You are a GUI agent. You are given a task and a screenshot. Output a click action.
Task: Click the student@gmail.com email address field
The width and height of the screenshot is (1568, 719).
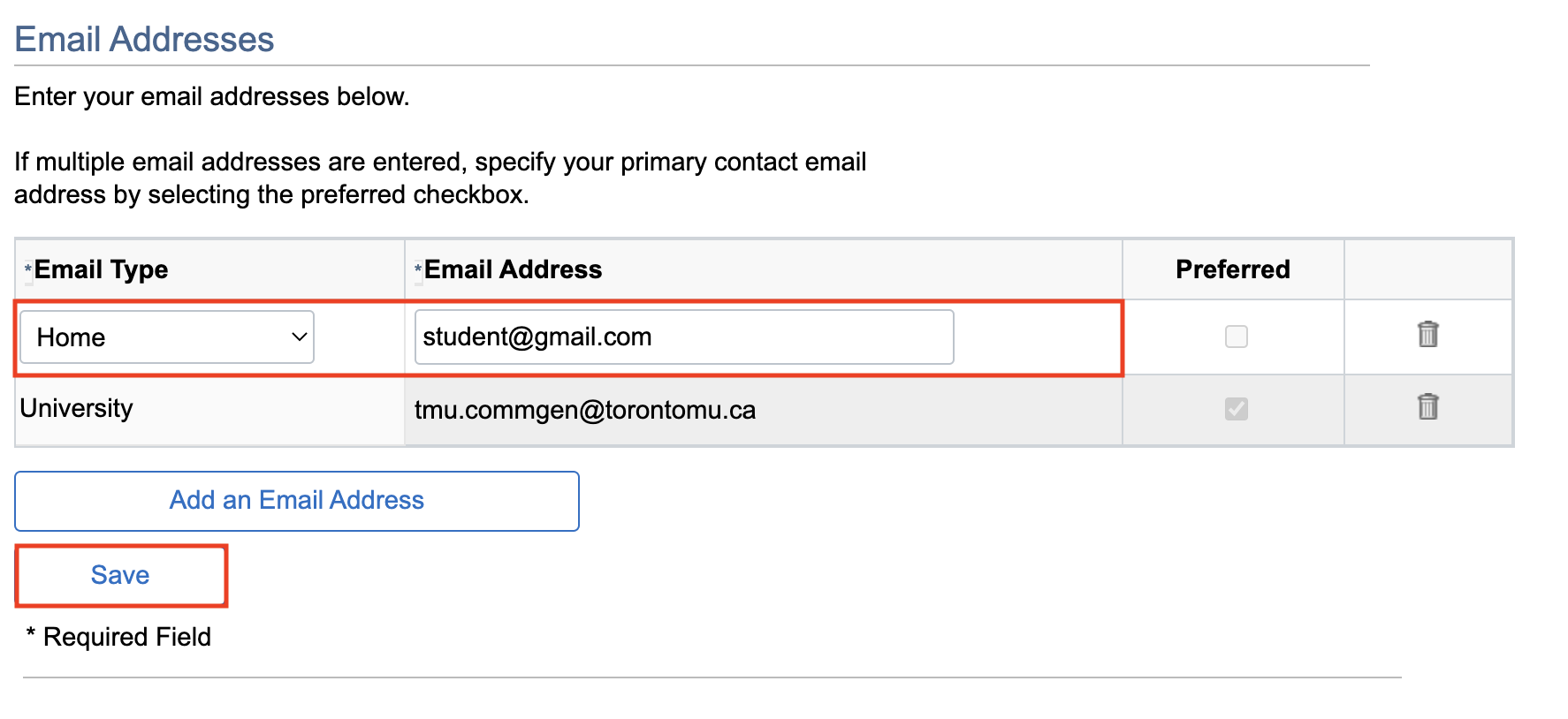pyautogui.click(x=683, y=337)
